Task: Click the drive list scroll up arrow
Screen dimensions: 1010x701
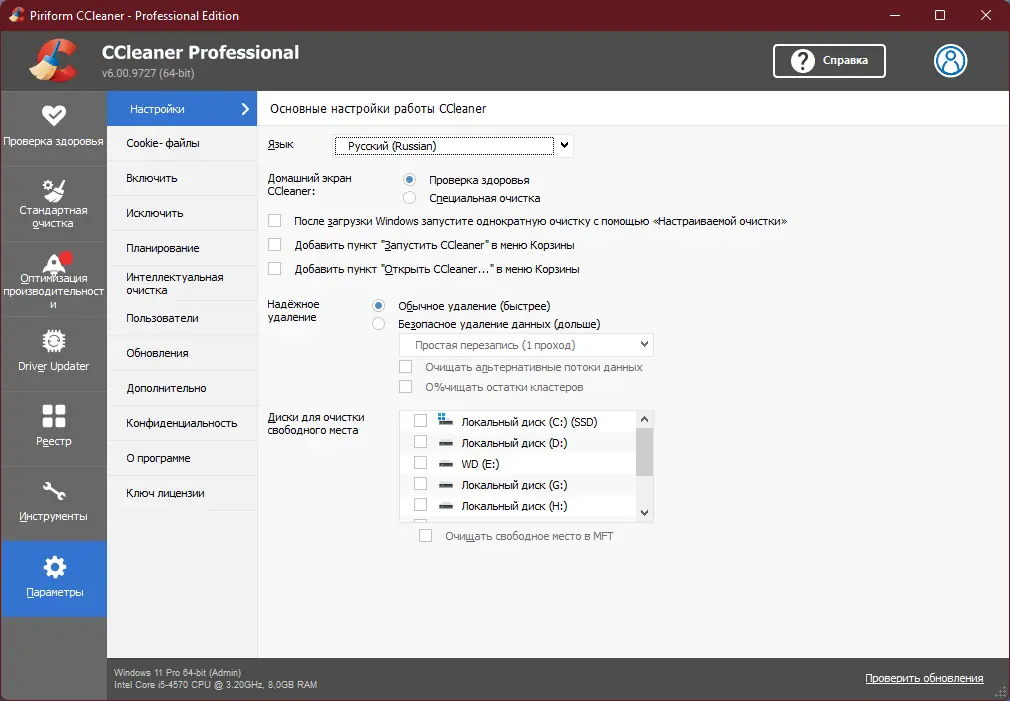Action: pos(644,419)
